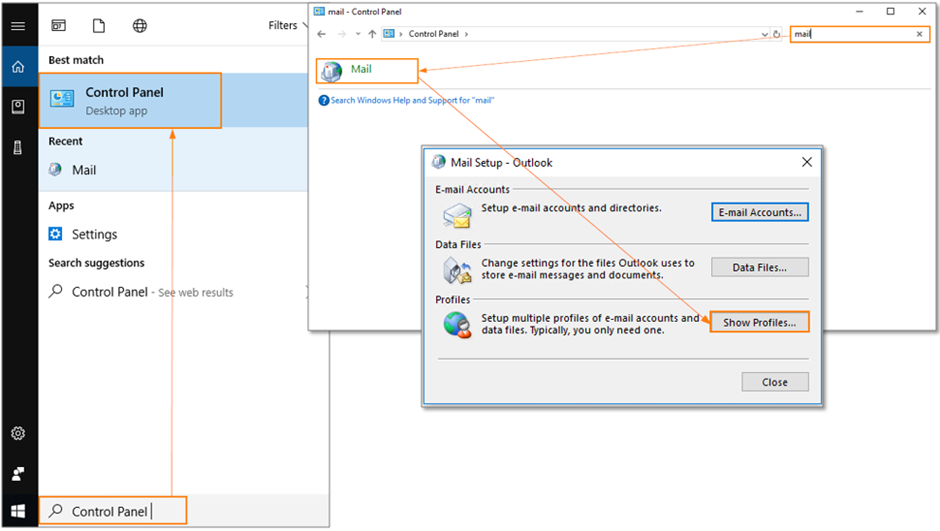This screenshot has width=940, height=531.
Task: Open Mail from Recent list
Action: point(84,170)
